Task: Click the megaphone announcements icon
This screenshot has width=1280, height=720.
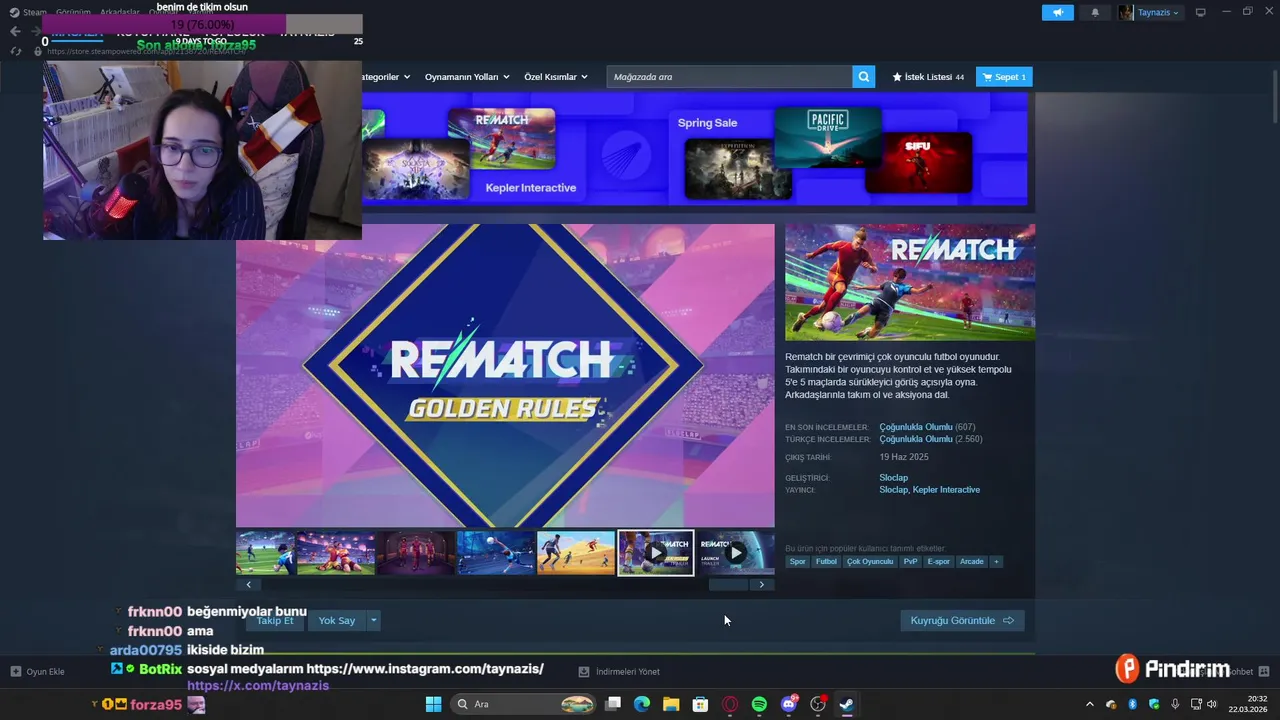Action: tap(1057, 12)
